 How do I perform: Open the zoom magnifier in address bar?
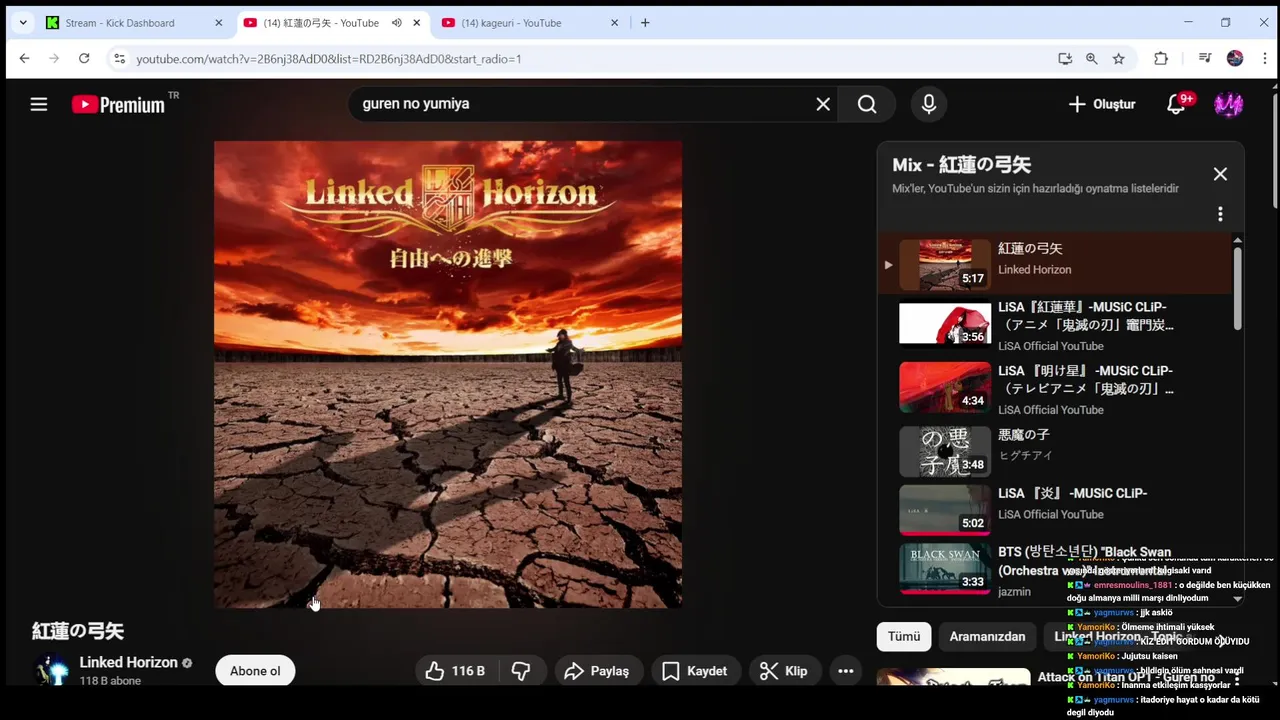tap(1092, 59)
